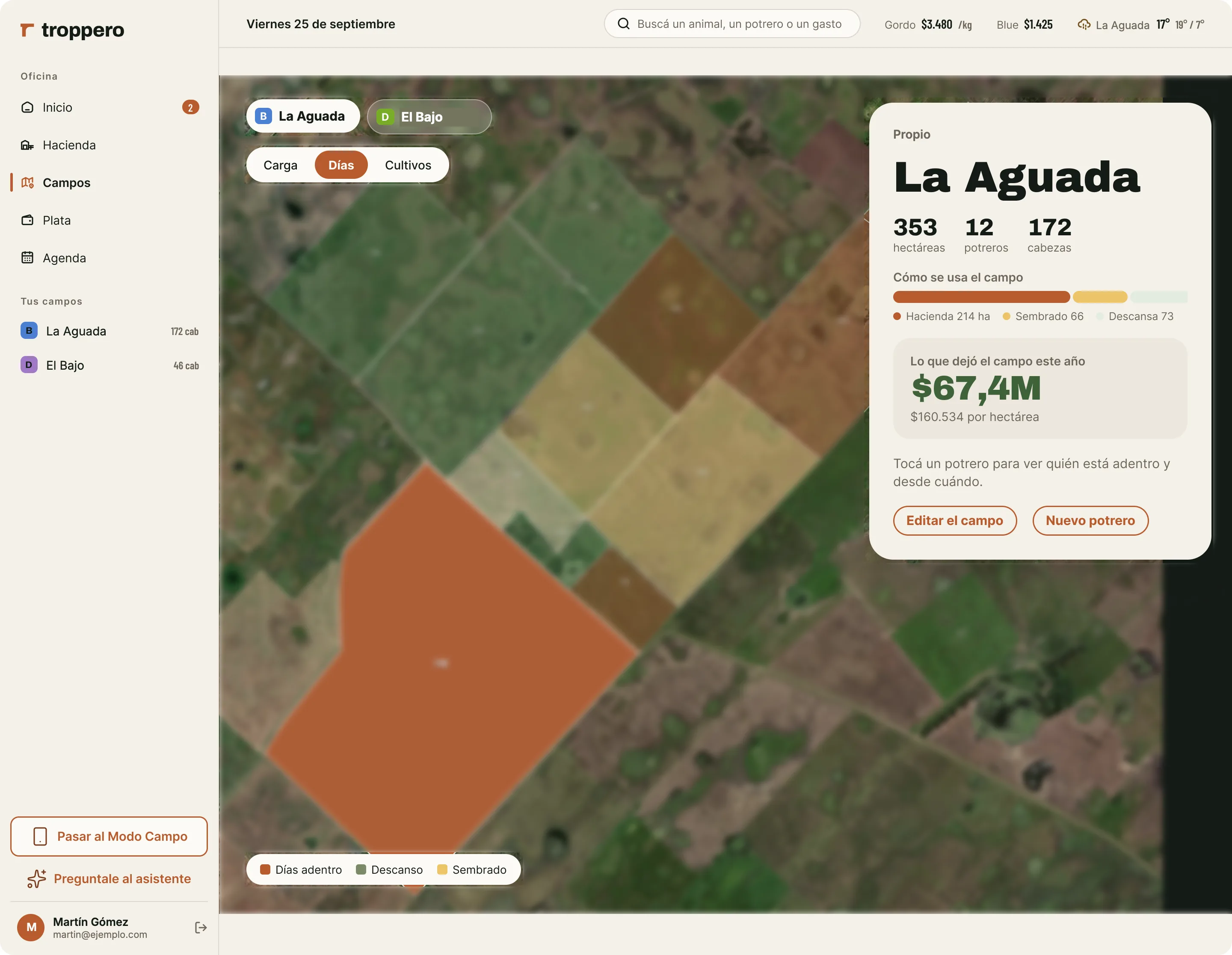Click the Plata wallet icon
Screen dimensions: 1232x955
coord(27,220)
